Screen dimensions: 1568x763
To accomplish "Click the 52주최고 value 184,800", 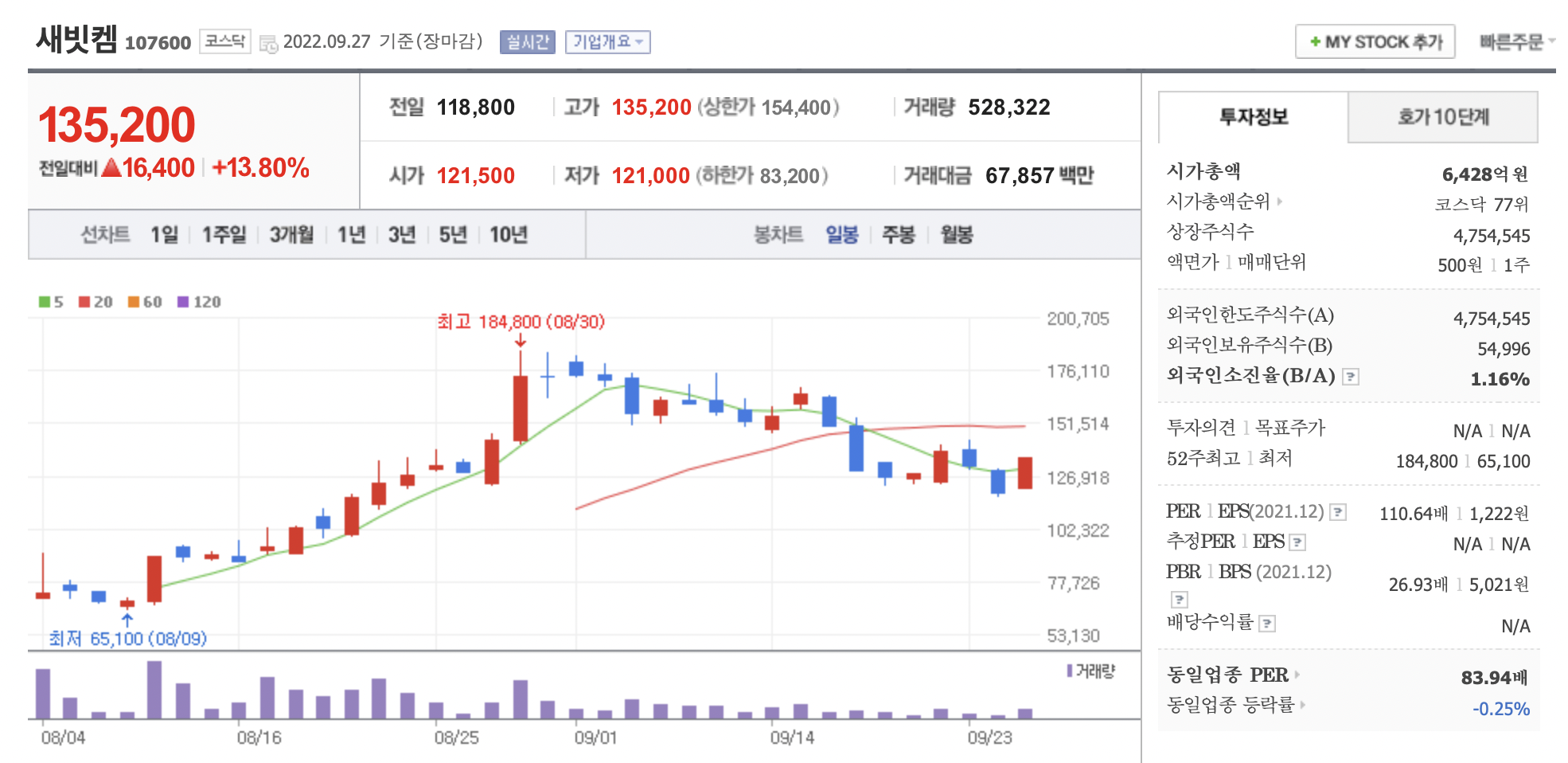I will pos(1426,461).
